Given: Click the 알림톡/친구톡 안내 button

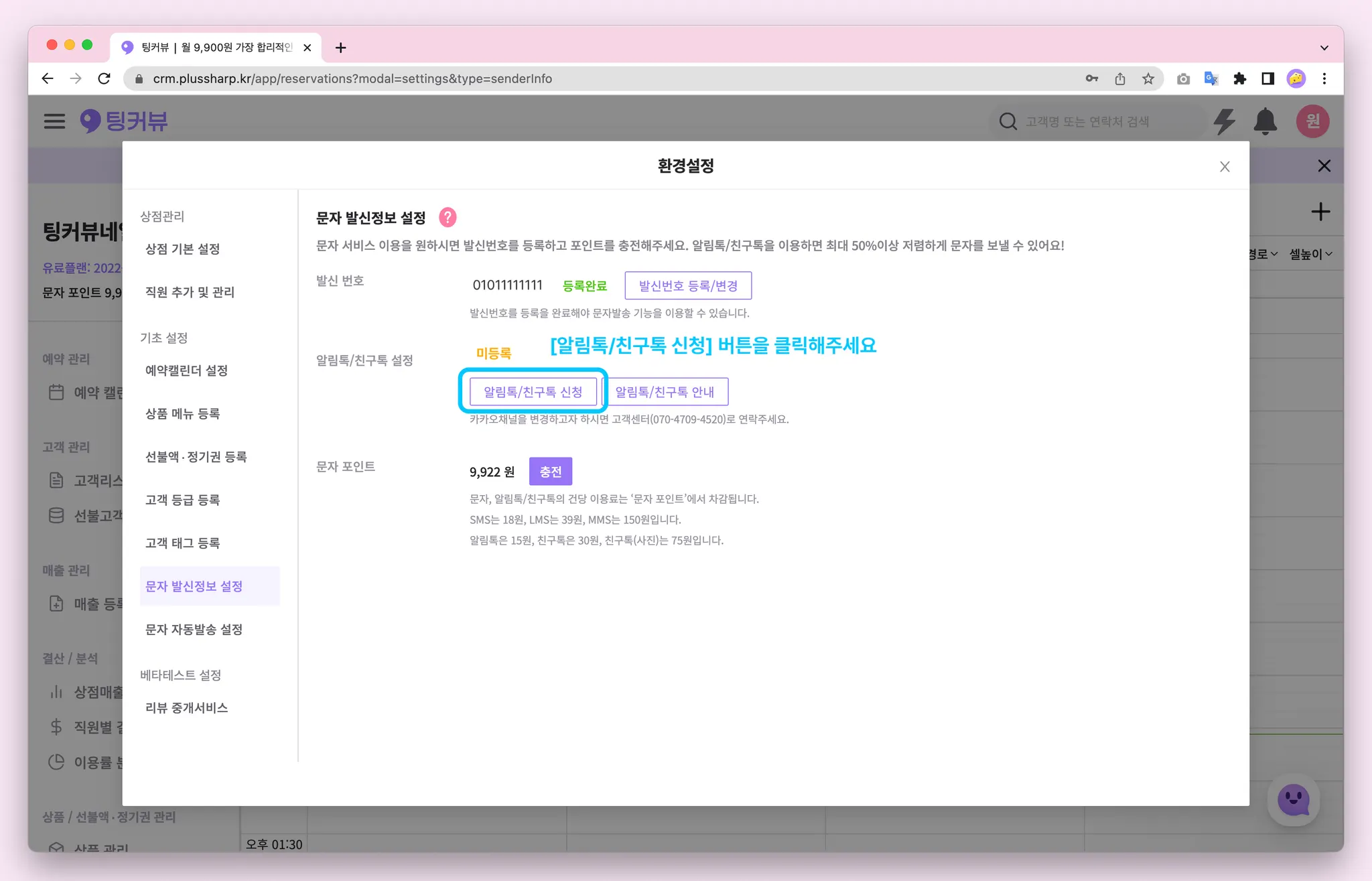Looking at the screenshot, I should coord(665,392).
